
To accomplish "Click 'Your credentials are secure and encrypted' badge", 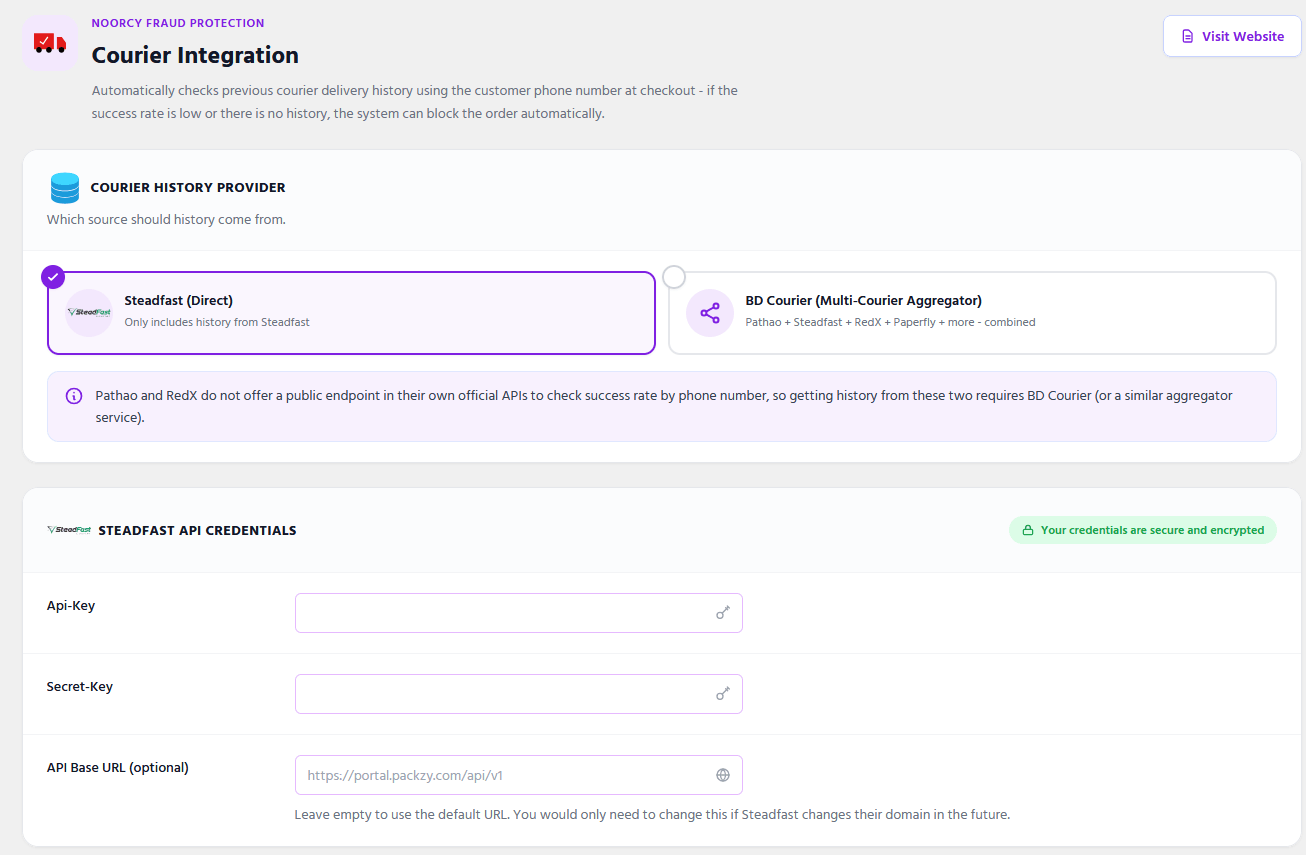I will coord(1143,530).
